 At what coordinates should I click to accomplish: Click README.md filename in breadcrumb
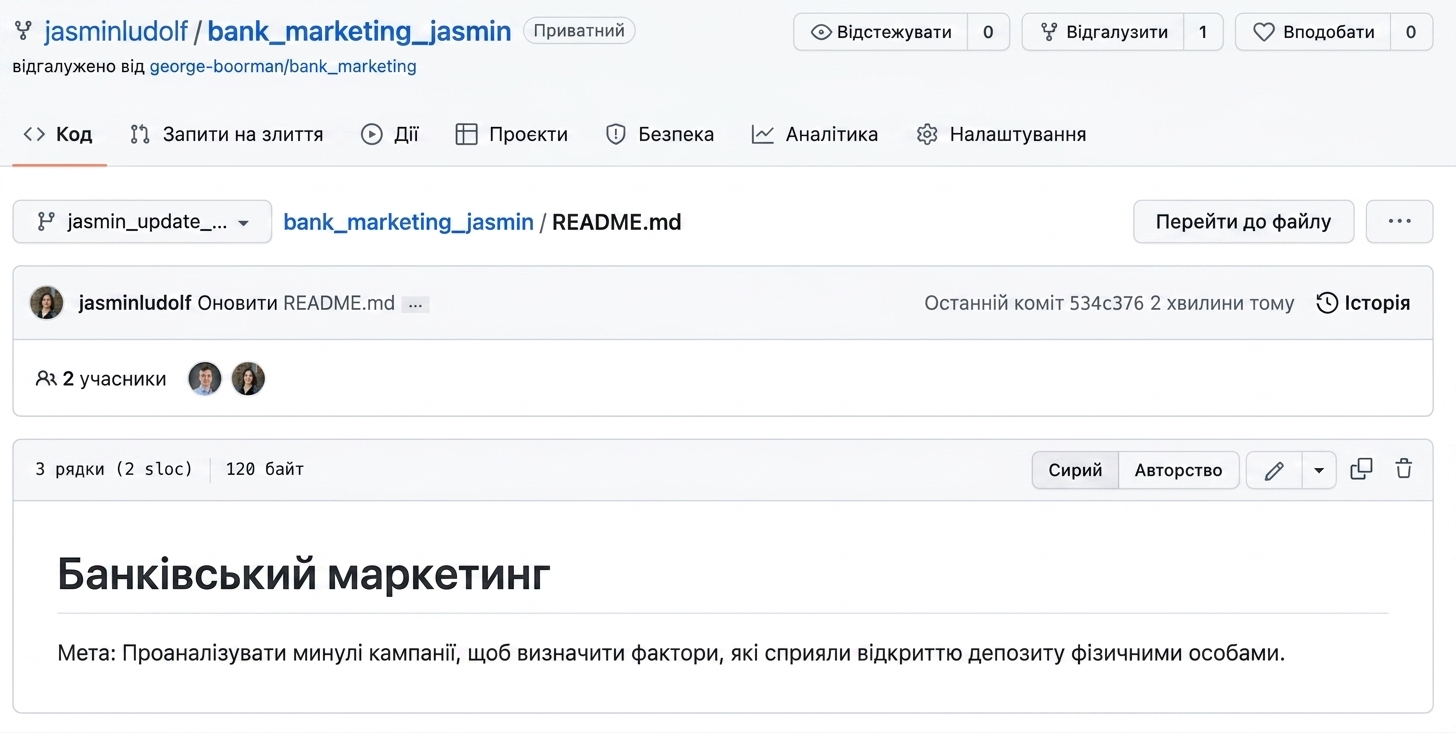[x=617, y=222]
